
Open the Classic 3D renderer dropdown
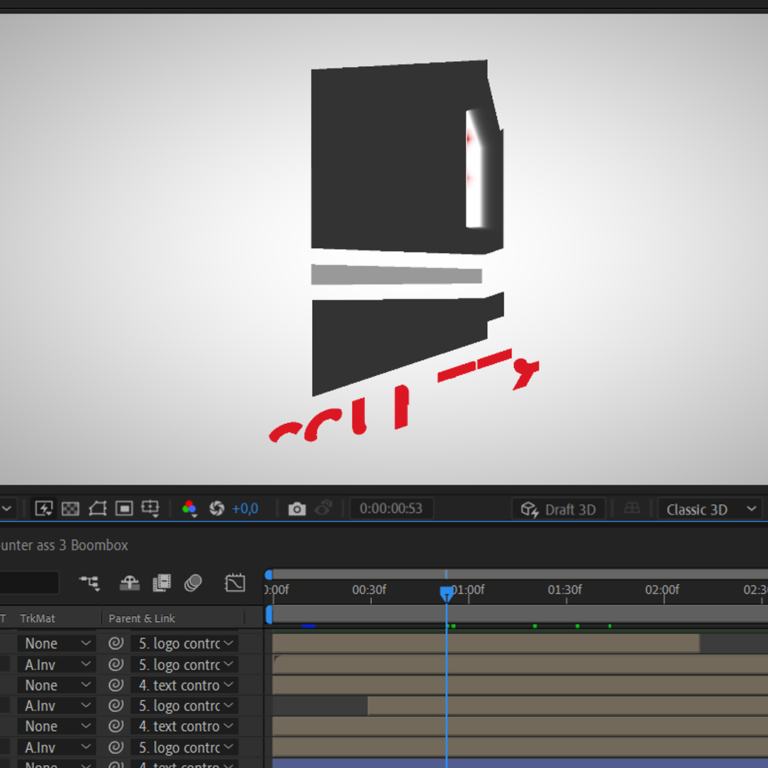pos(711,509)
